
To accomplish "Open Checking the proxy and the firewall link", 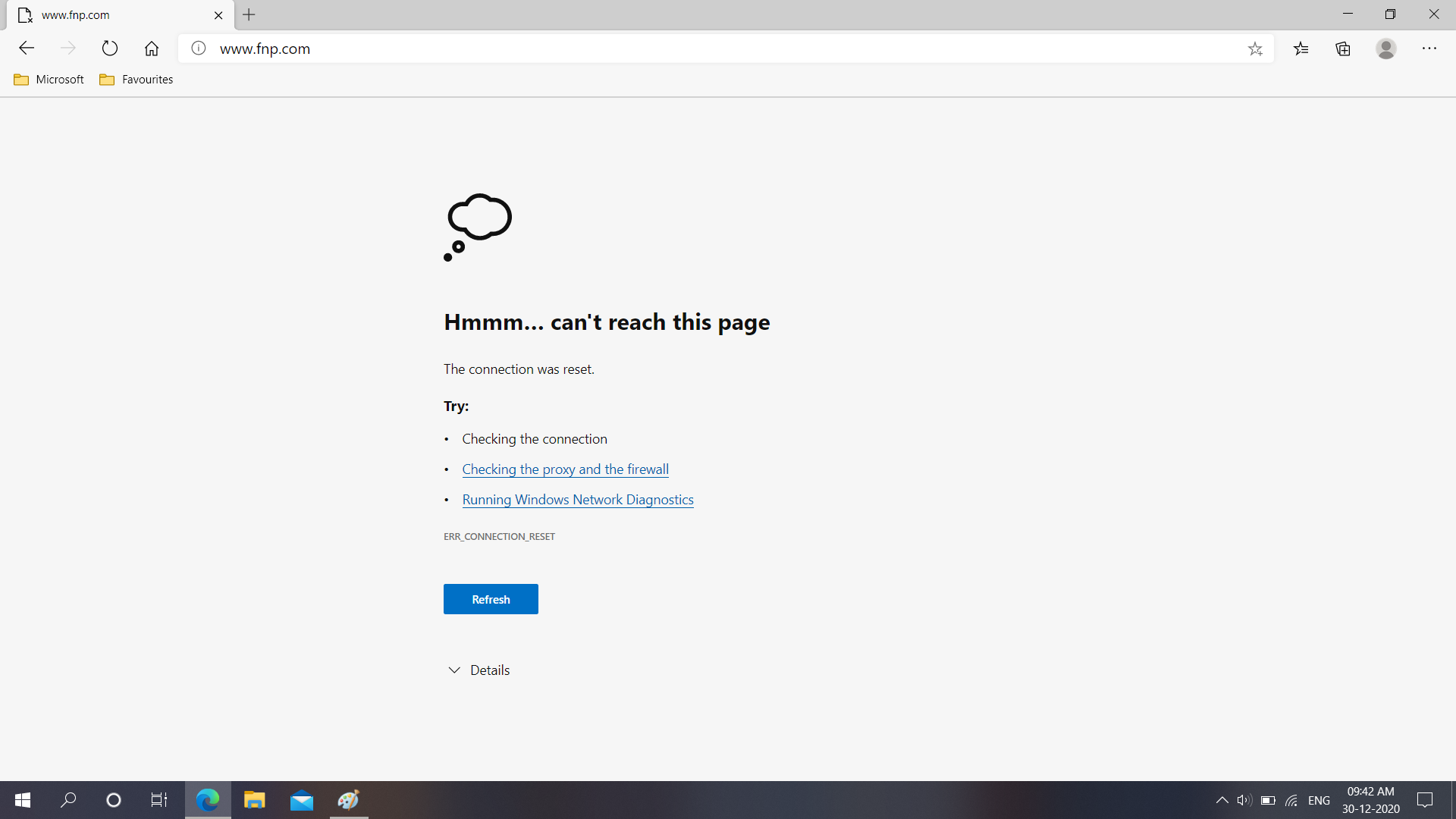I will [565, 469].
